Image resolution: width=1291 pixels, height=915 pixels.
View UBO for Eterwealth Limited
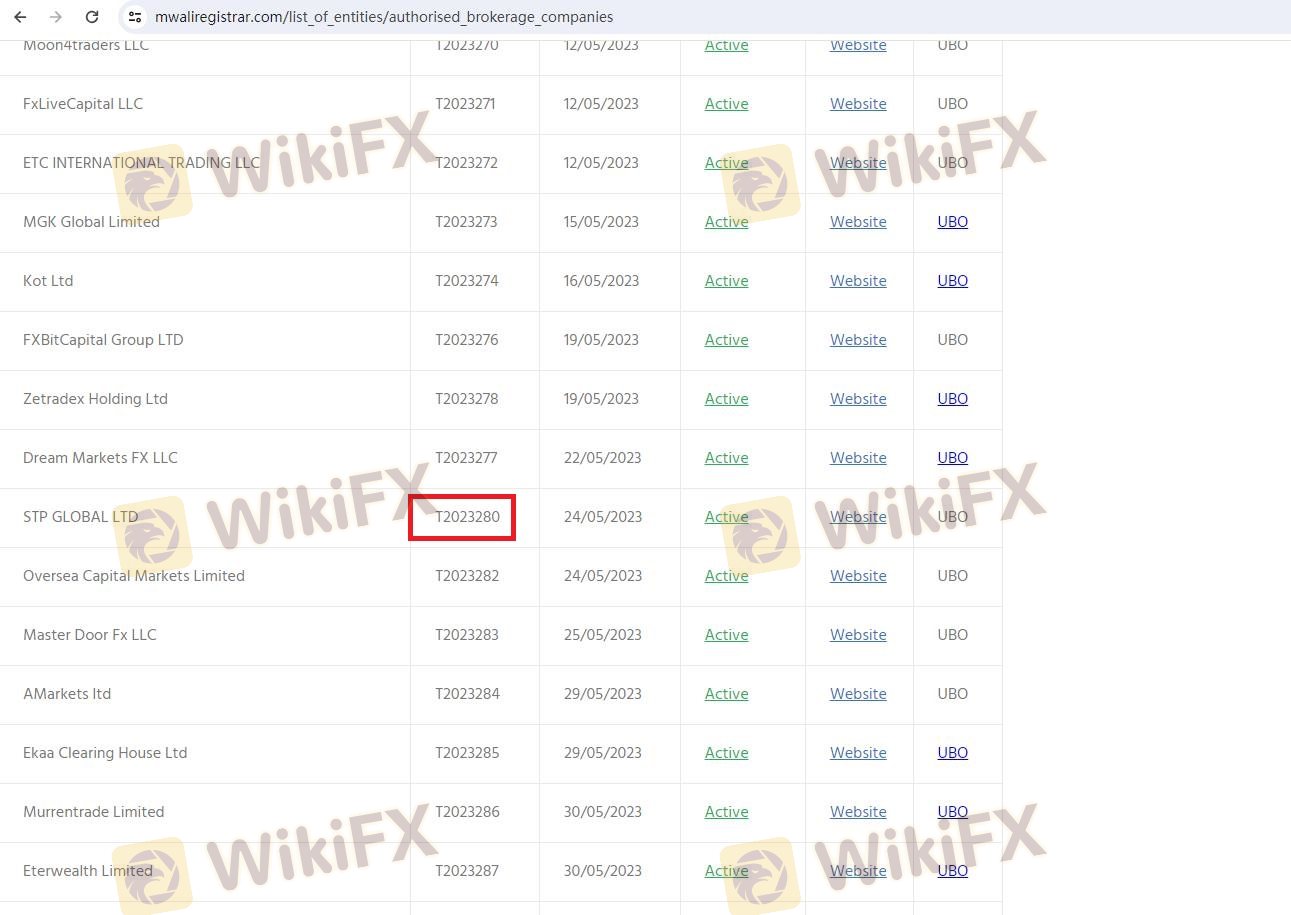pyautogui.click(x=953, y=871)
